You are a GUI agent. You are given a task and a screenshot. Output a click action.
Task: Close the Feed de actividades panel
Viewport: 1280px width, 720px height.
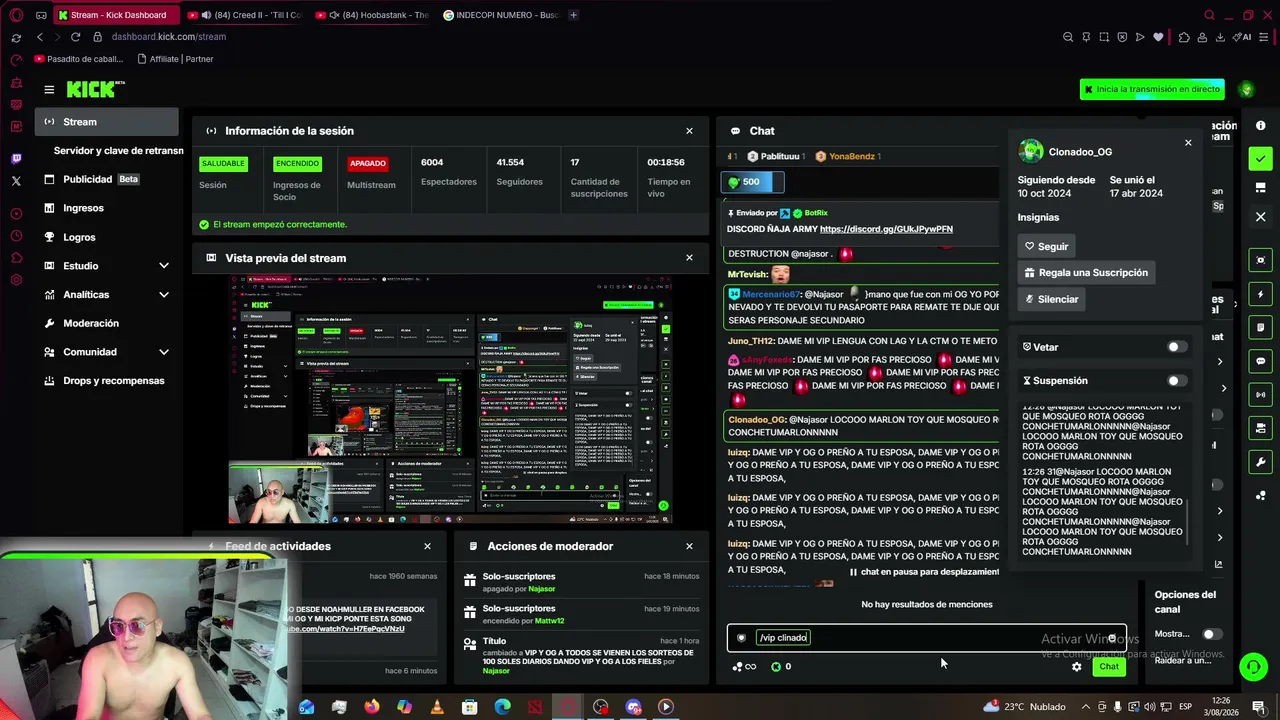pos(427,546)
